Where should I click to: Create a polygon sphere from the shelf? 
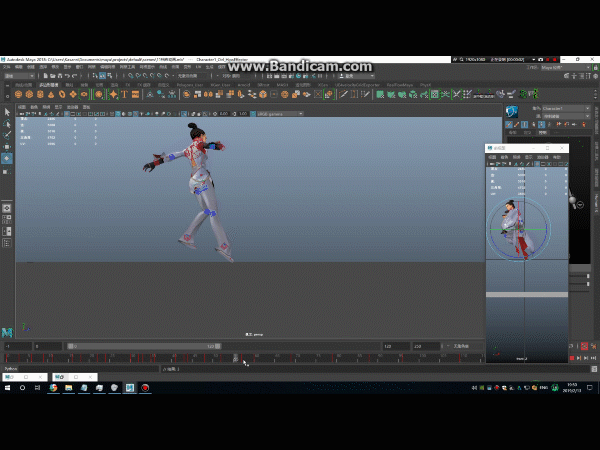18,94
